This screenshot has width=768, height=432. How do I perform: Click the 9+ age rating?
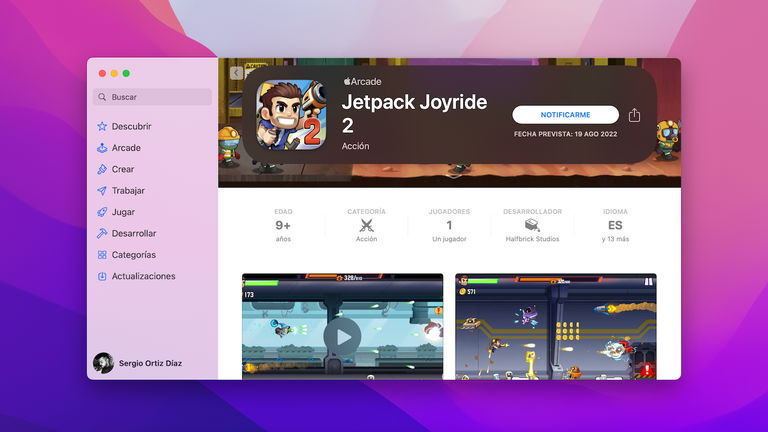pos(283,225)
